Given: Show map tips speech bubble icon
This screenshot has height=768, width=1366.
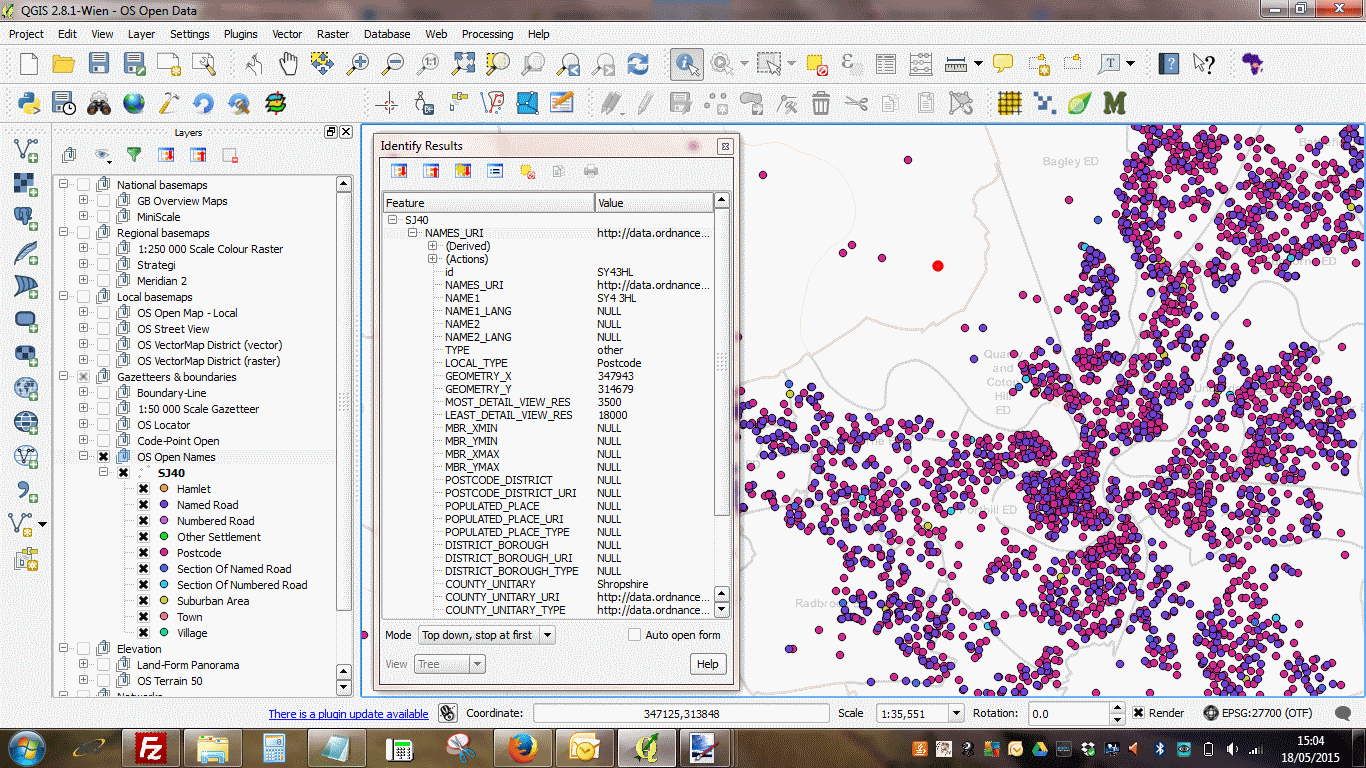Looking at the screenshot, I should 1003,64.
